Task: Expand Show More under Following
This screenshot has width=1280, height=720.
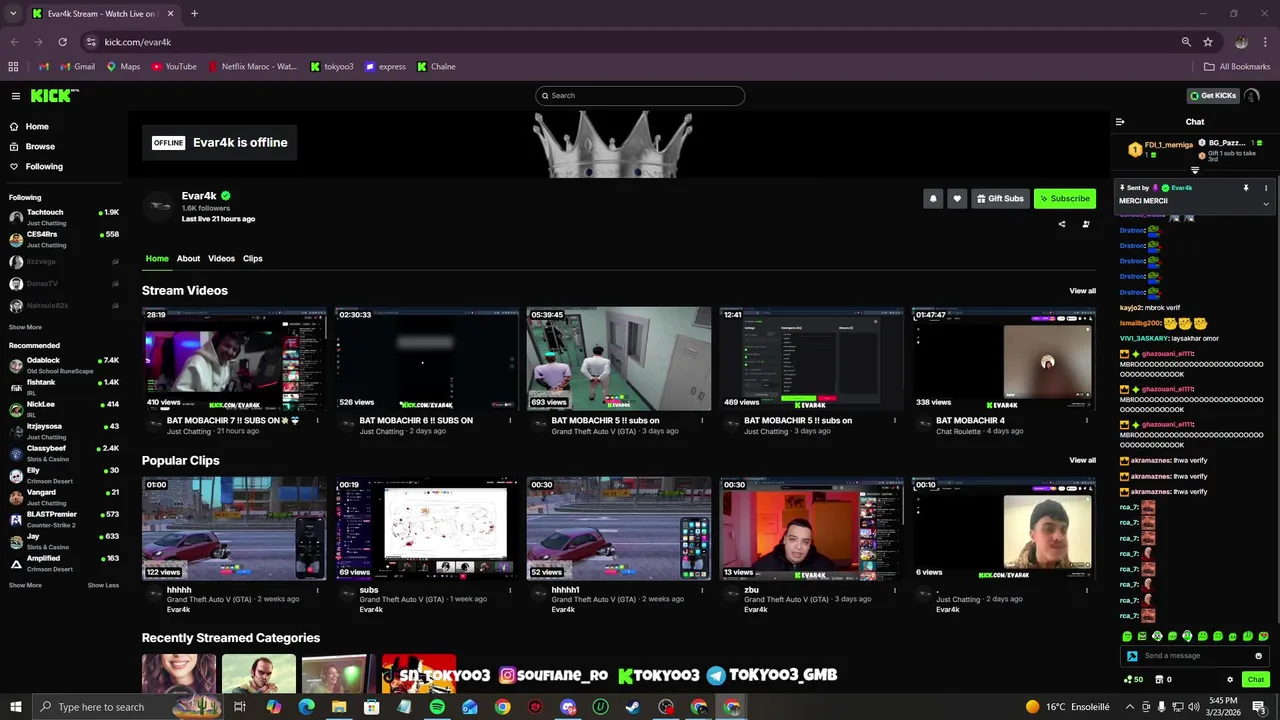Action: (x=25, y=327)
